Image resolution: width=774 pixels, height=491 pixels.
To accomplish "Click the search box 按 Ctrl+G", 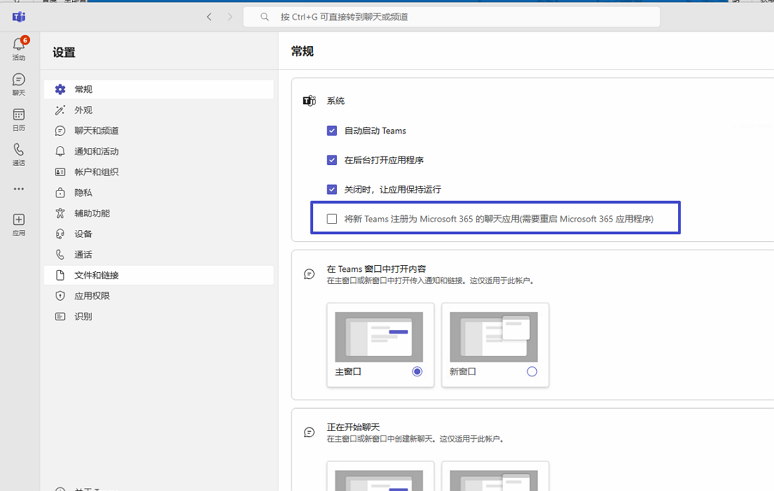I will (x=452, y=17).
